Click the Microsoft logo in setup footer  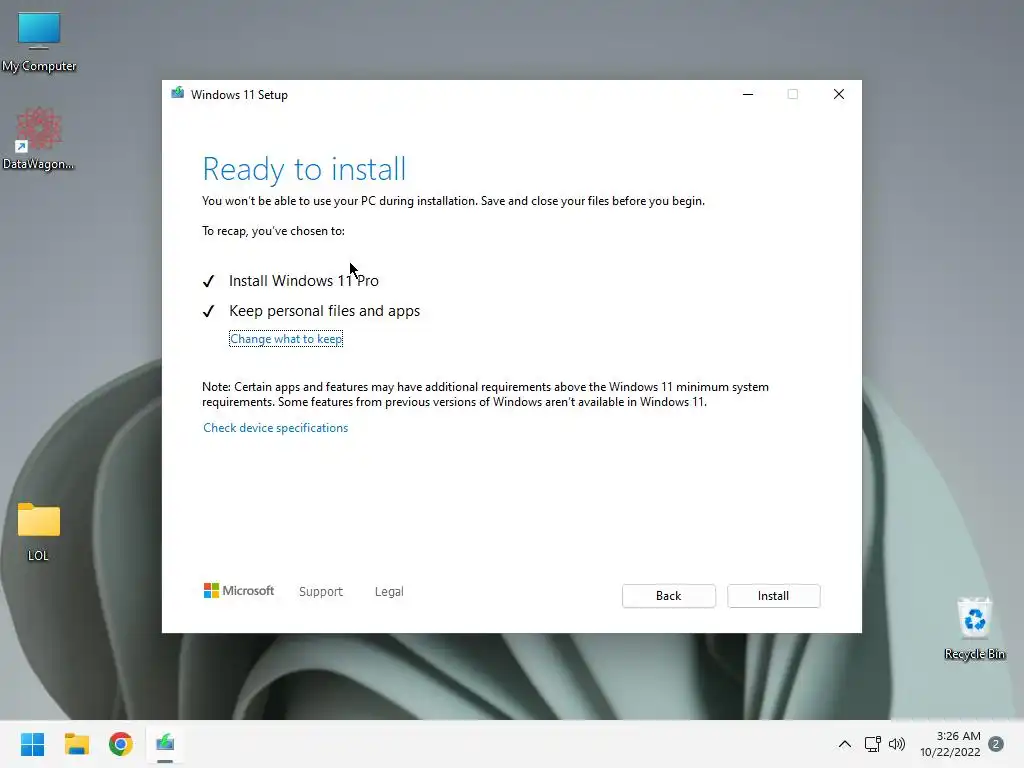(x=239, y=591)
